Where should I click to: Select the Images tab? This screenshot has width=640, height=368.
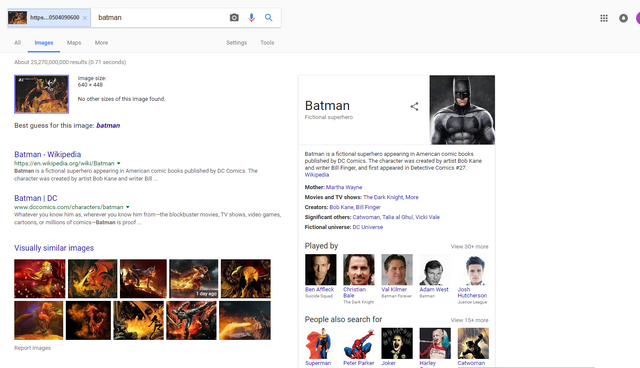point(44,42)
